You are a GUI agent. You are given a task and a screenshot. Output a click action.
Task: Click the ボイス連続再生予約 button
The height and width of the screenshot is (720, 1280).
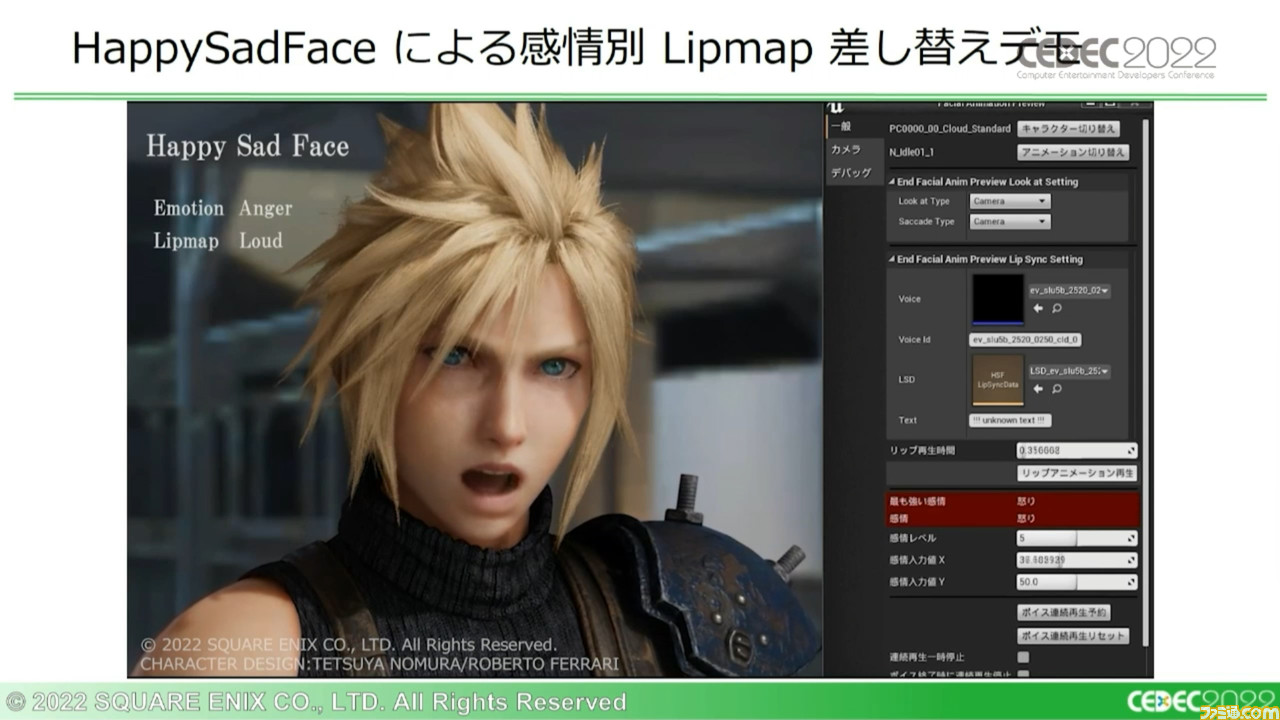1064,612
